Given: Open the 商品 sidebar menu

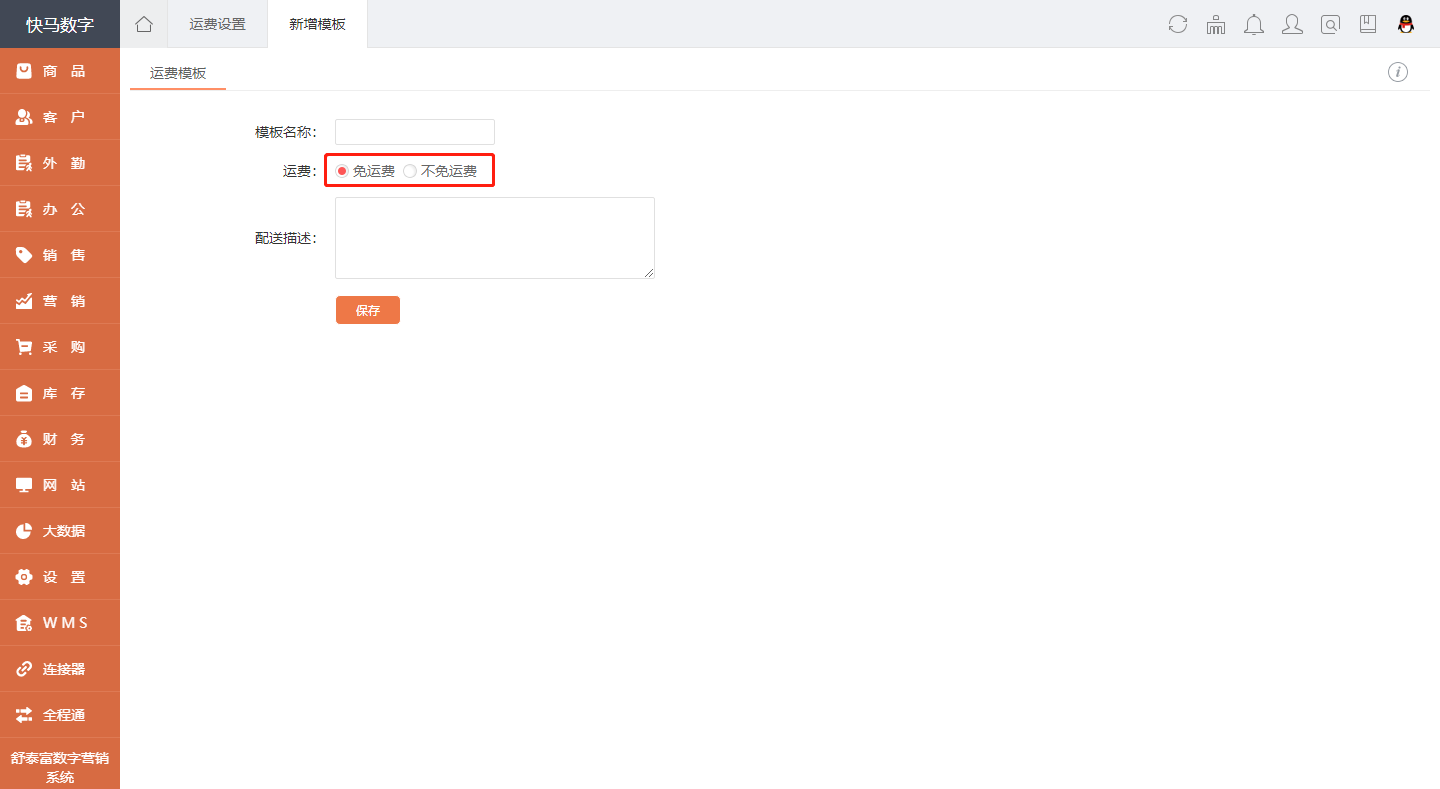Looking at the screenshot, I should coord(60,71).
